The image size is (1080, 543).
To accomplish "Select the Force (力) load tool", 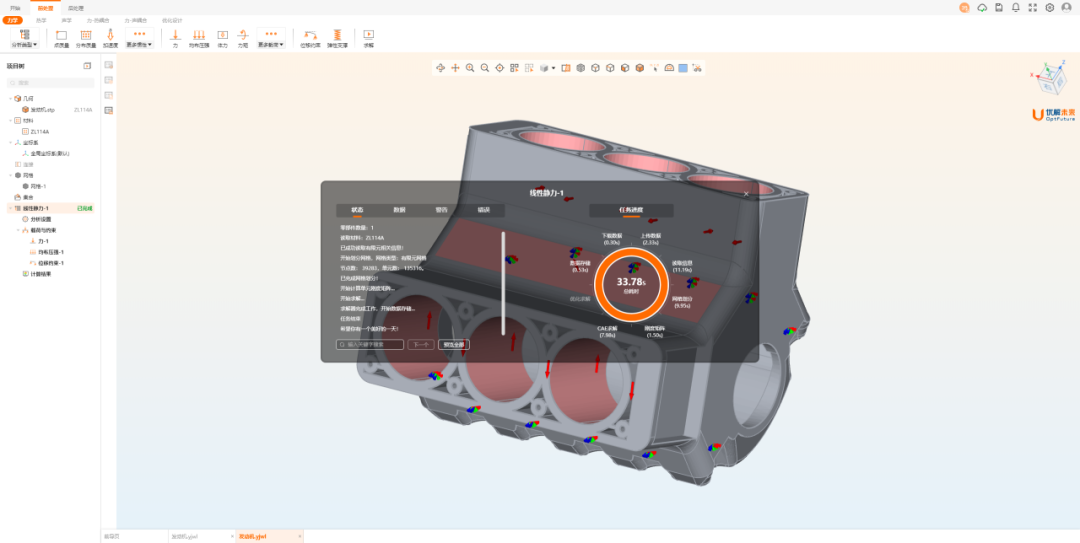I will (x=175, y=35).
